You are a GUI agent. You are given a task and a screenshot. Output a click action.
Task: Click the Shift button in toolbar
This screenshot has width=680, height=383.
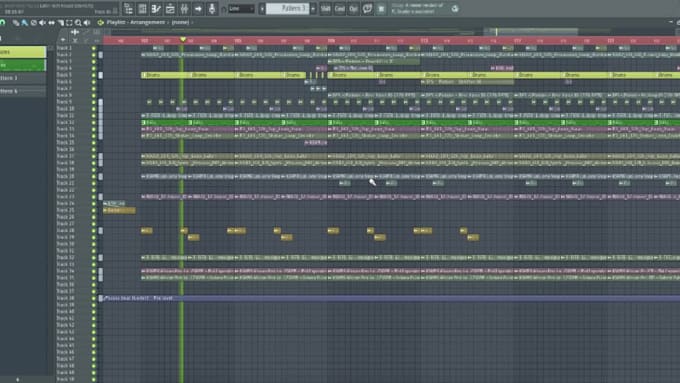point(325,9)
